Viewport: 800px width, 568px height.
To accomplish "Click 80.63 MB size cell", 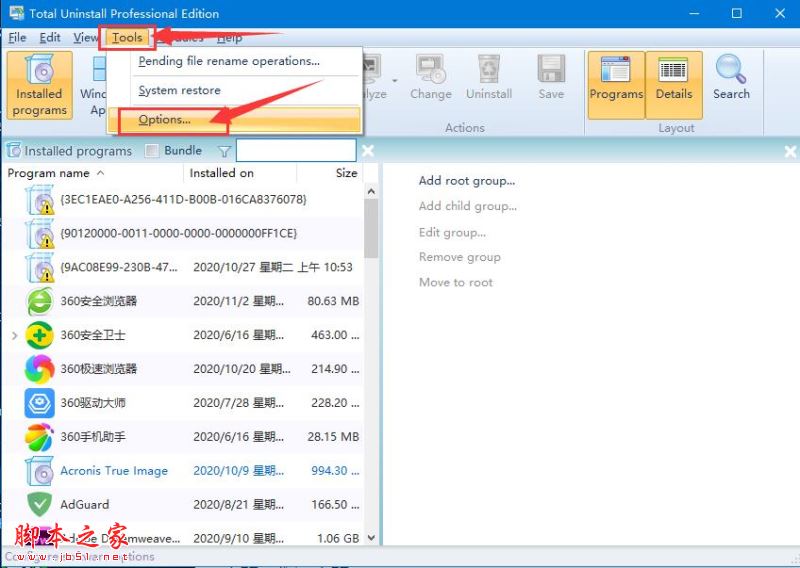I will point(333,301).
